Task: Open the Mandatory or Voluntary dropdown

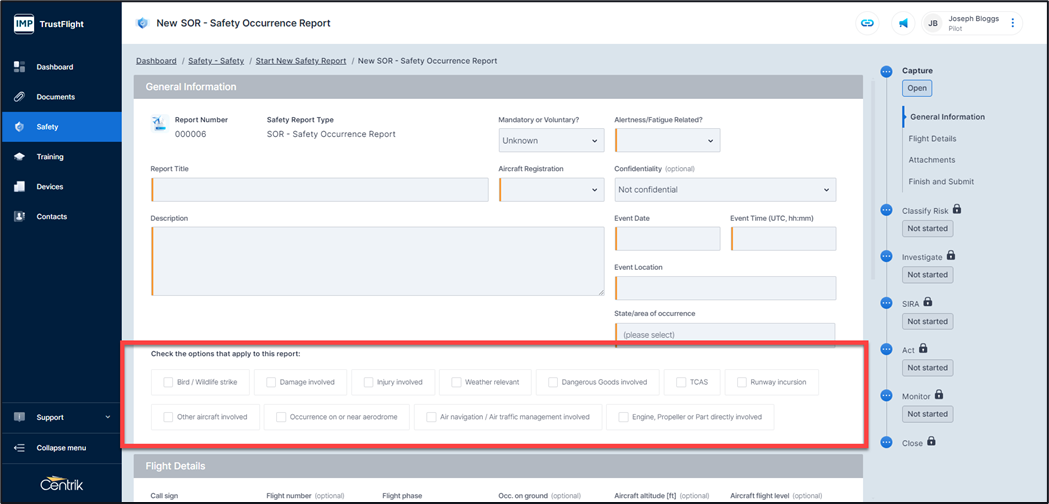Action: [550, 141]
